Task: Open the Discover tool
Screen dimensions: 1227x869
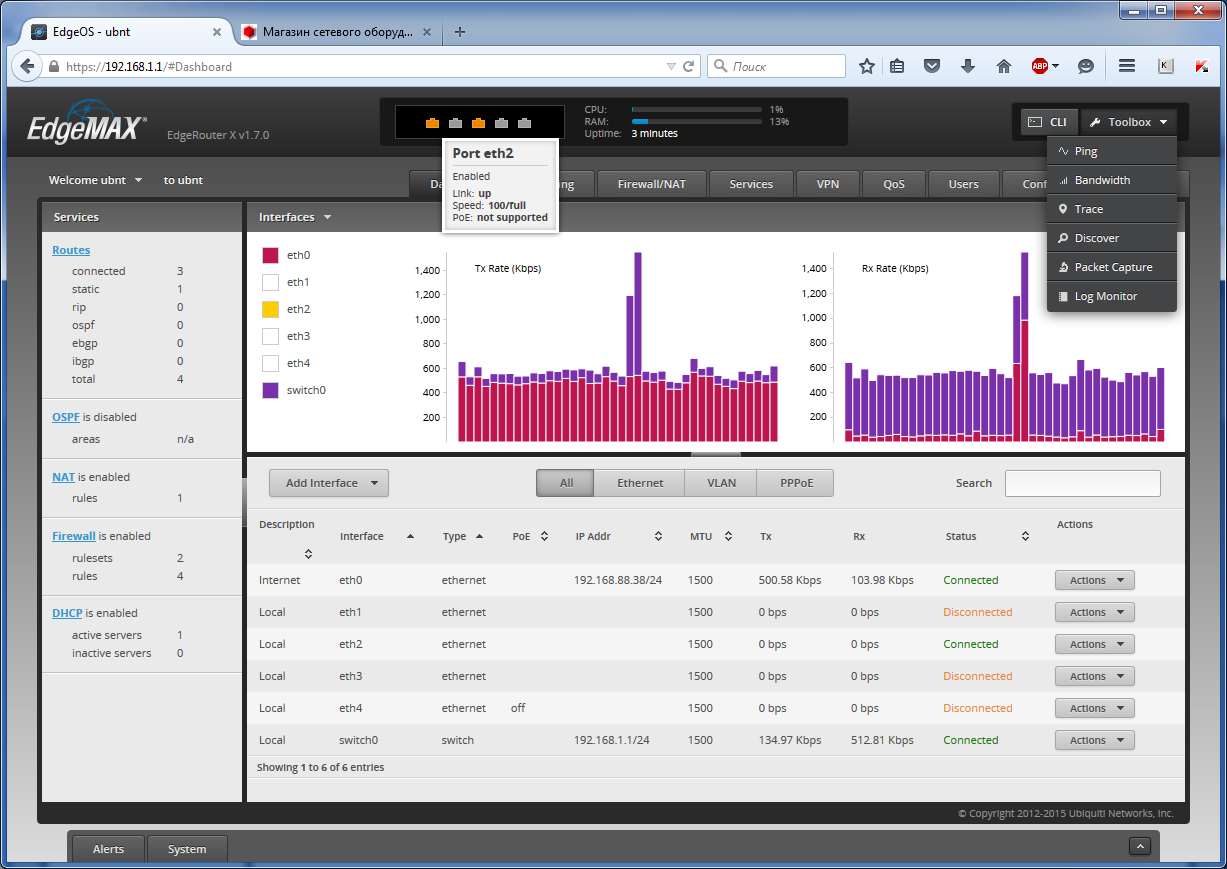Action: click(1098, 238)
